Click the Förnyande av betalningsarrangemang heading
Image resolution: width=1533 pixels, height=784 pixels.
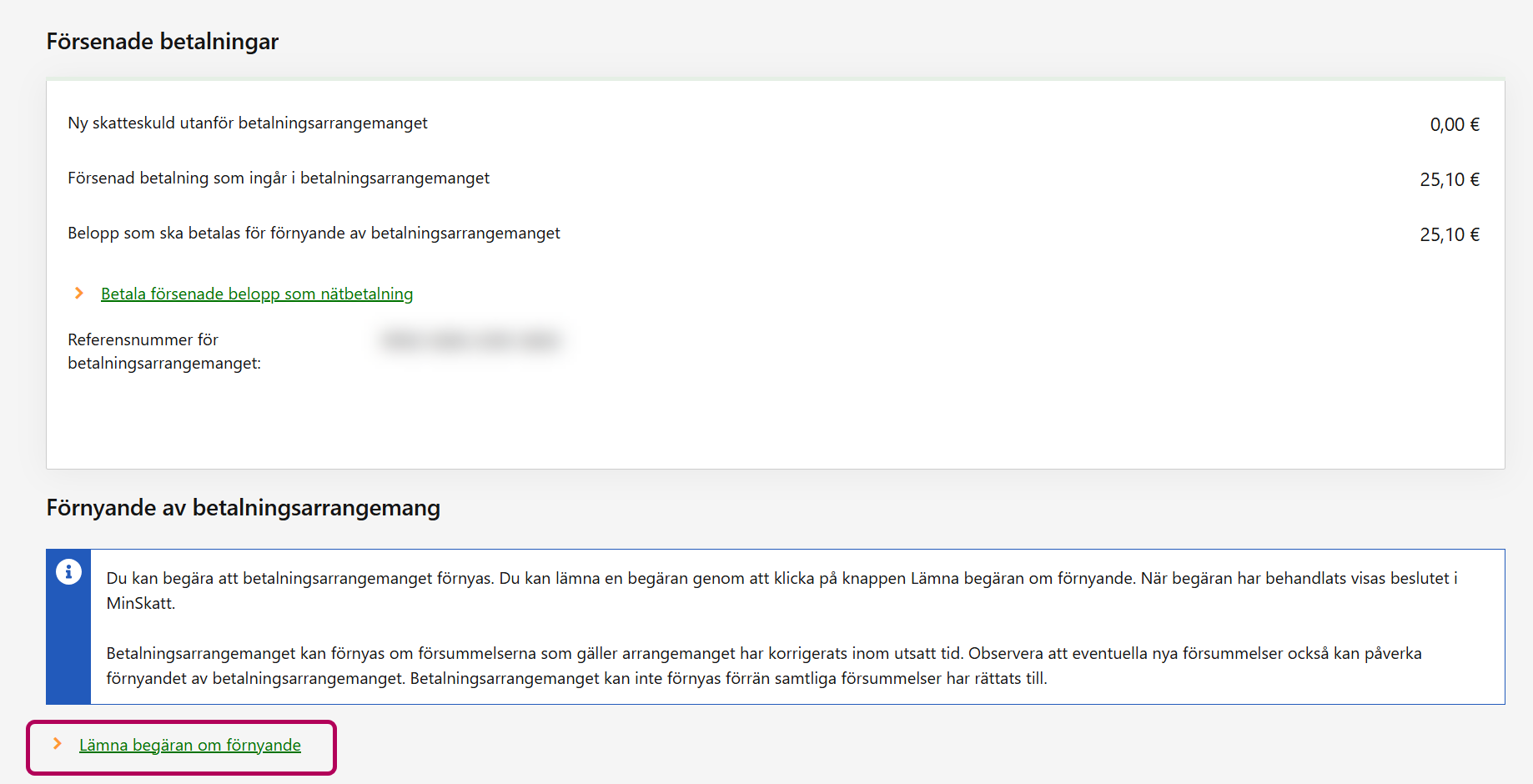click(x=243, y=508)
